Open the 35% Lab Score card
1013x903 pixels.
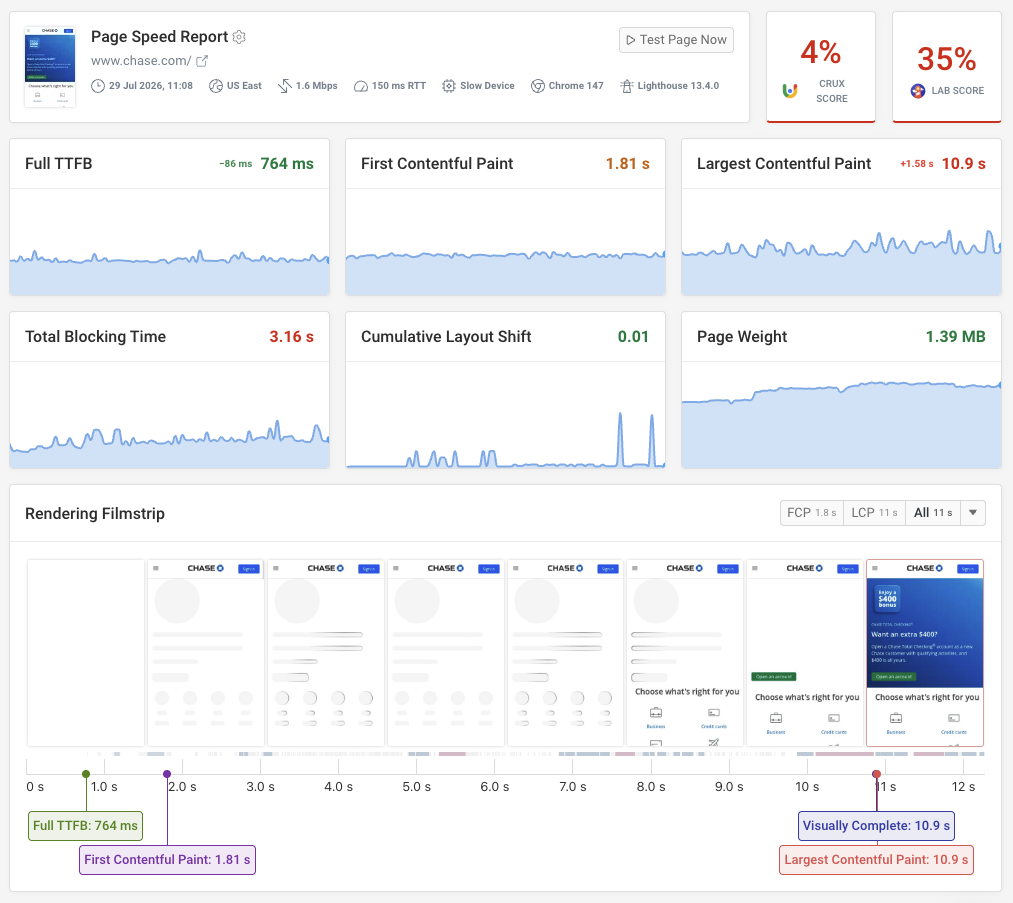pyautogui.click(x=946, y=67)
